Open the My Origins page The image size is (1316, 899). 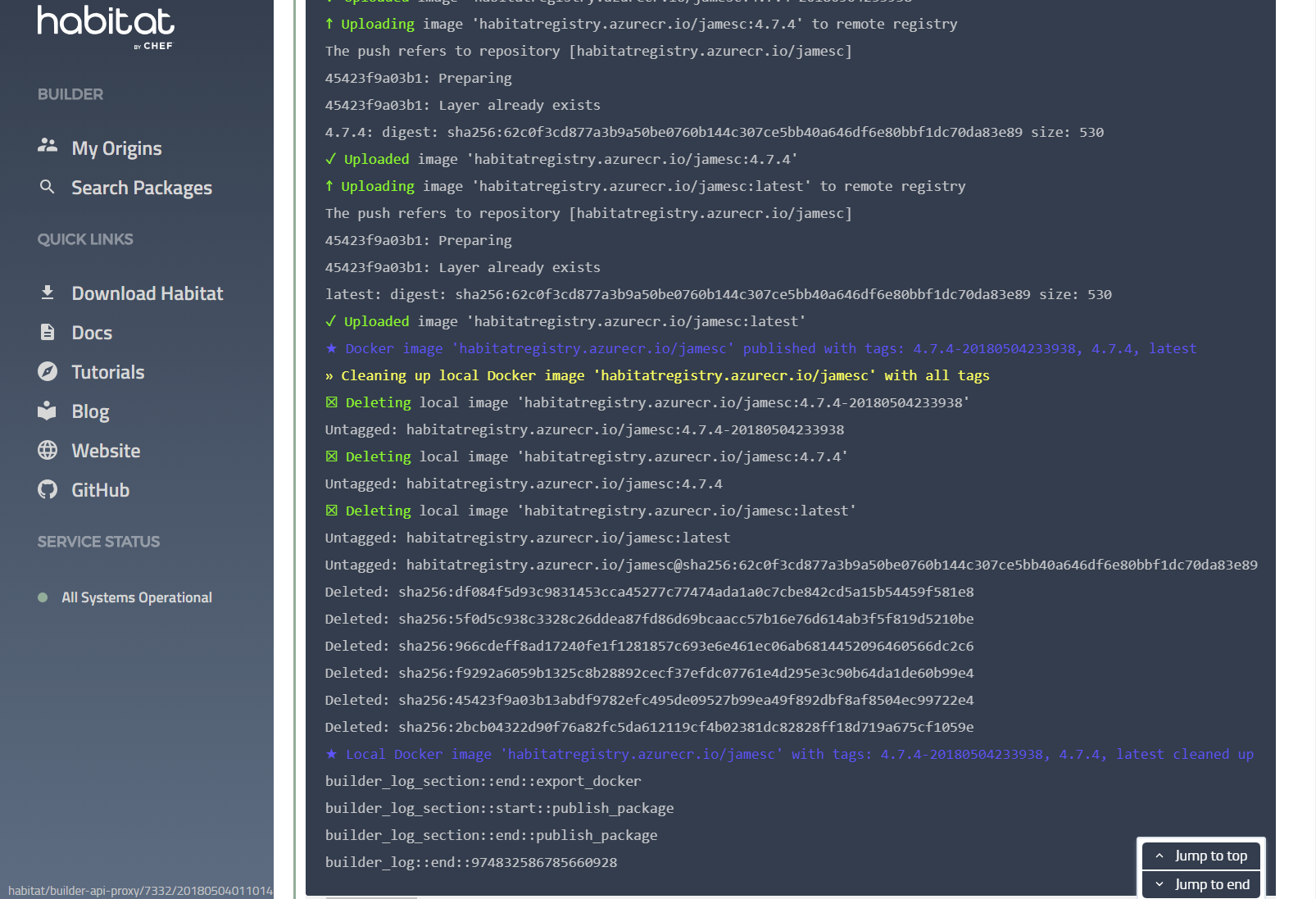pos(116,148)
